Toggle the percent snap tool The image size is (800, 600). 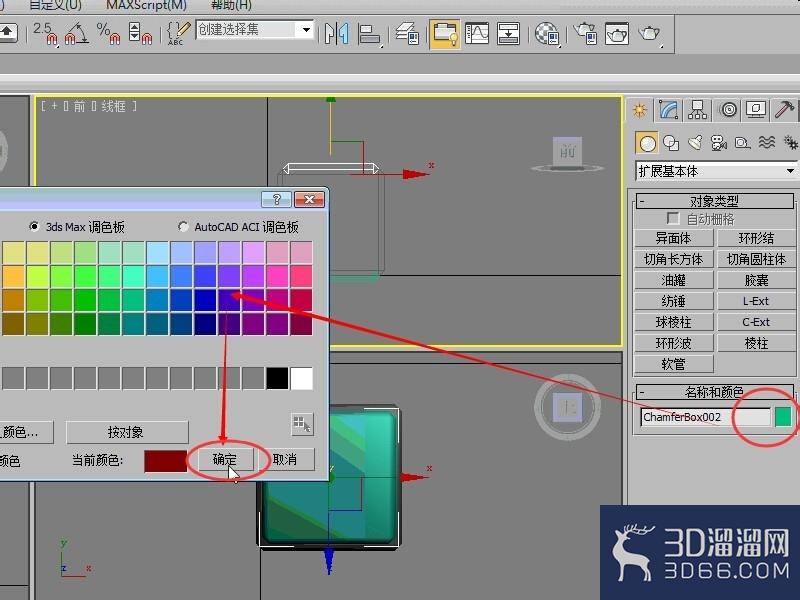pos(108,34)
